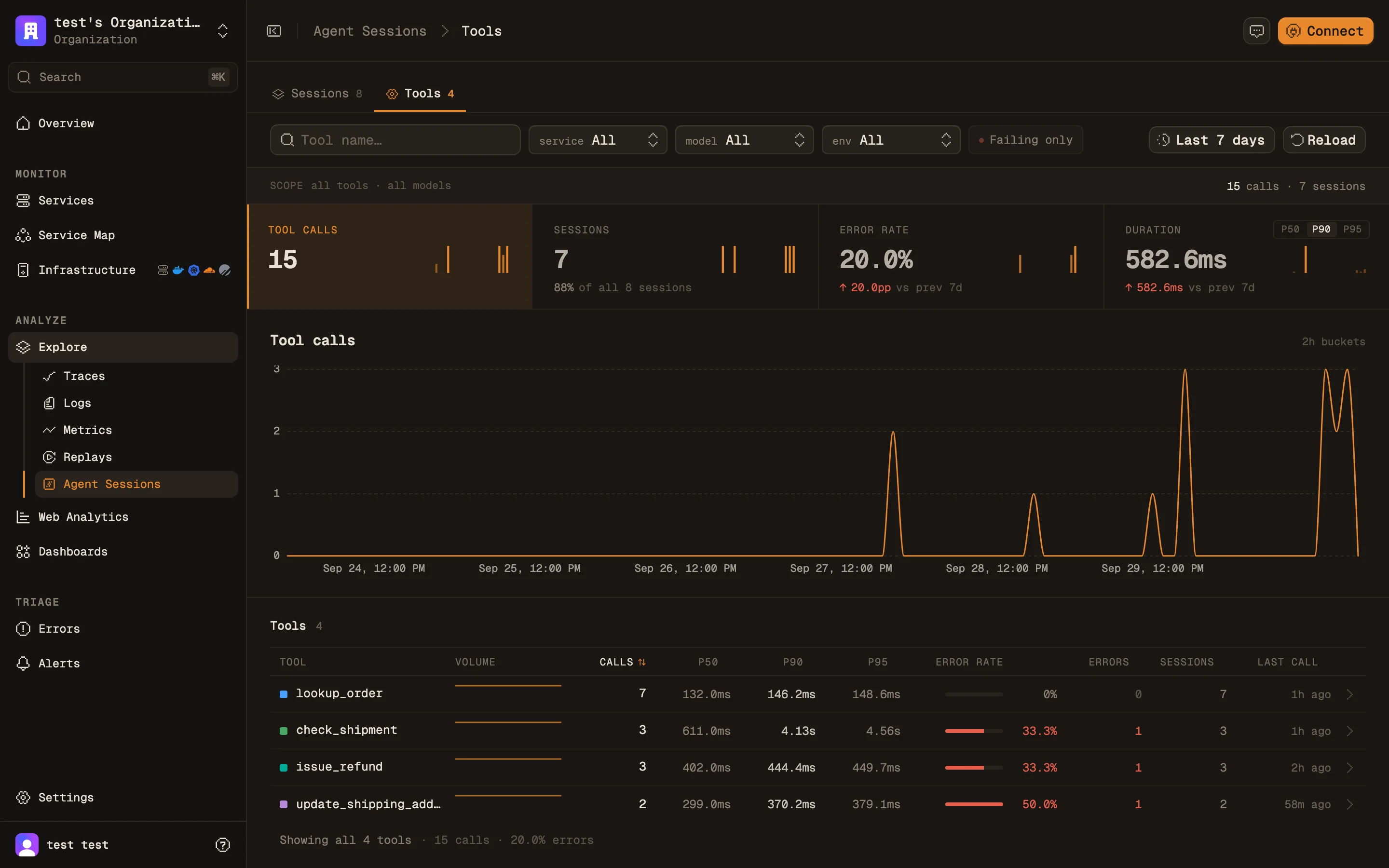Select Agent Sessions in the sidebar

click(136, 484)
